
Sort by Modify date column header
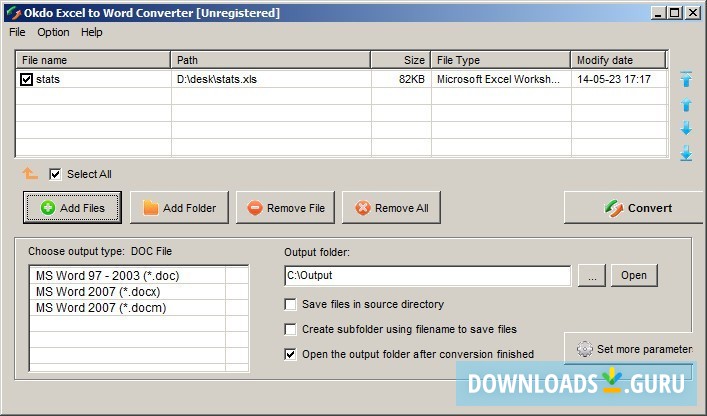click(x=618, y=60)
